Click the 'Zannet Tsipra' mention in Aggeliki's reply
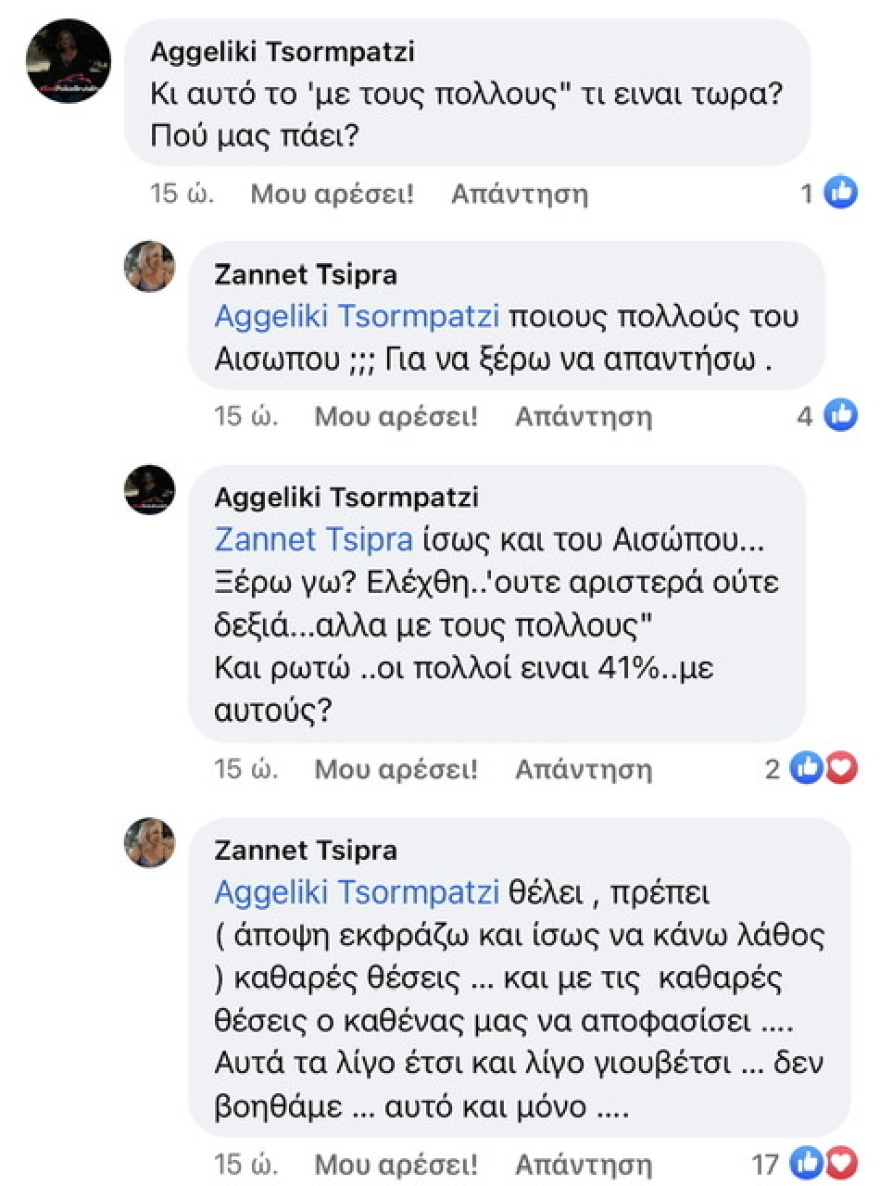Viewport: 880px width, 1186px height. 313,540
